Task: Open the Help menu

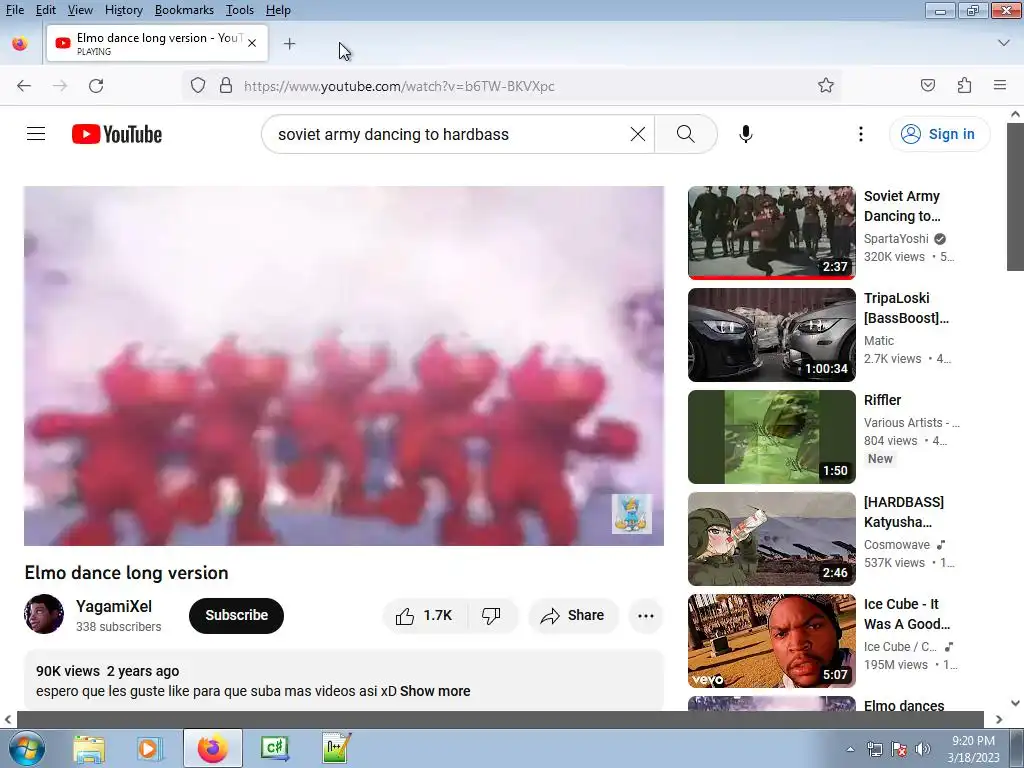Action: tap(278, 10)
